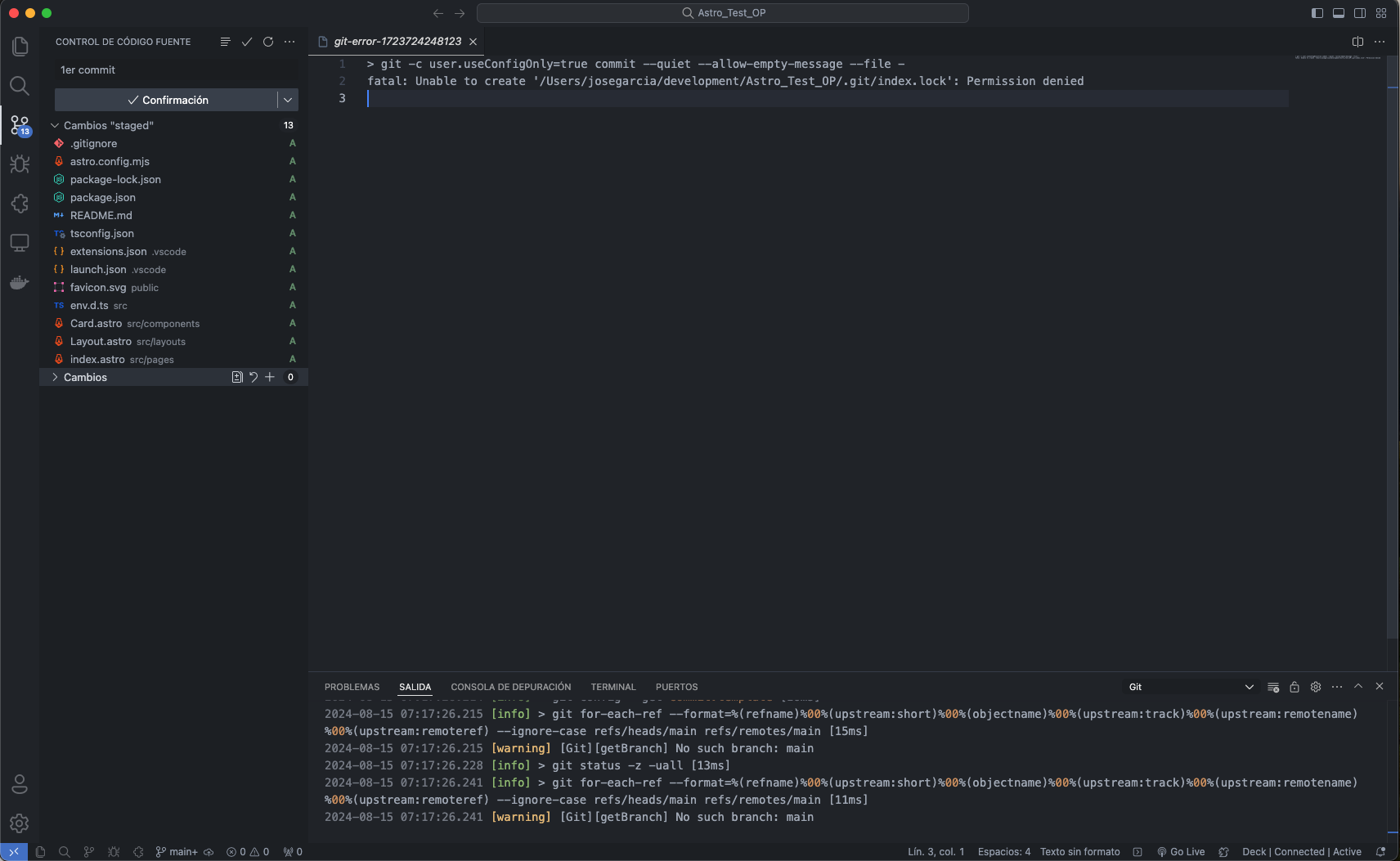Change indentation via Espacios: 4
The height and width of the screenshot is (861, 1400).
point(1004,852)
